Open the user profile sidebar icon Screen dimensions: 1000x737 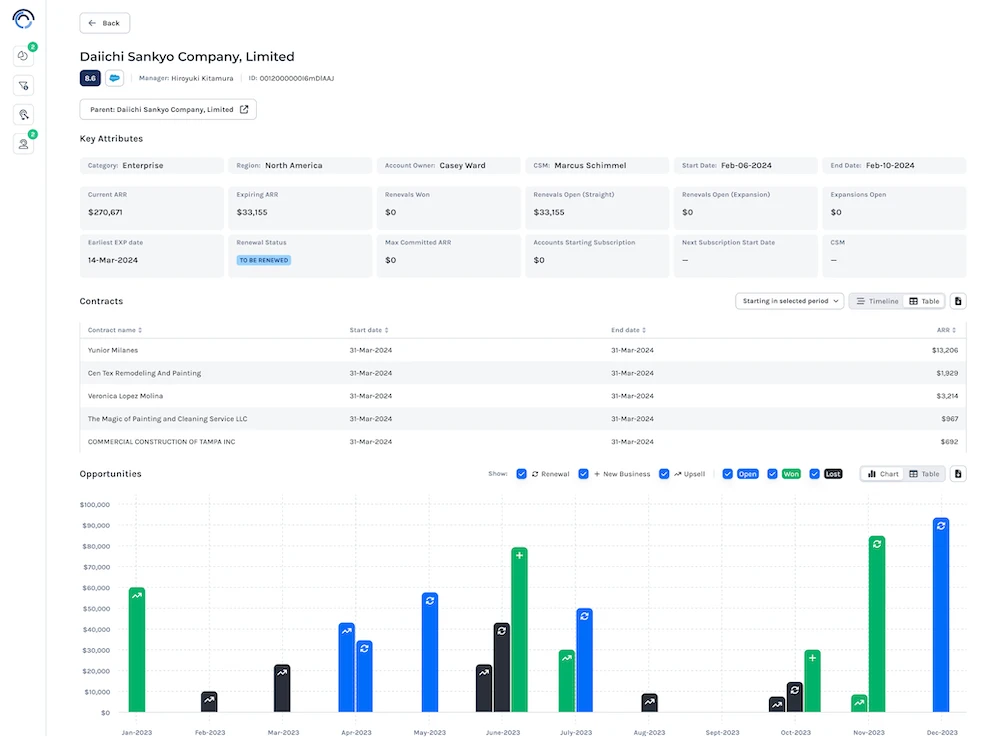pyautogui.click(x=23, y=144)
